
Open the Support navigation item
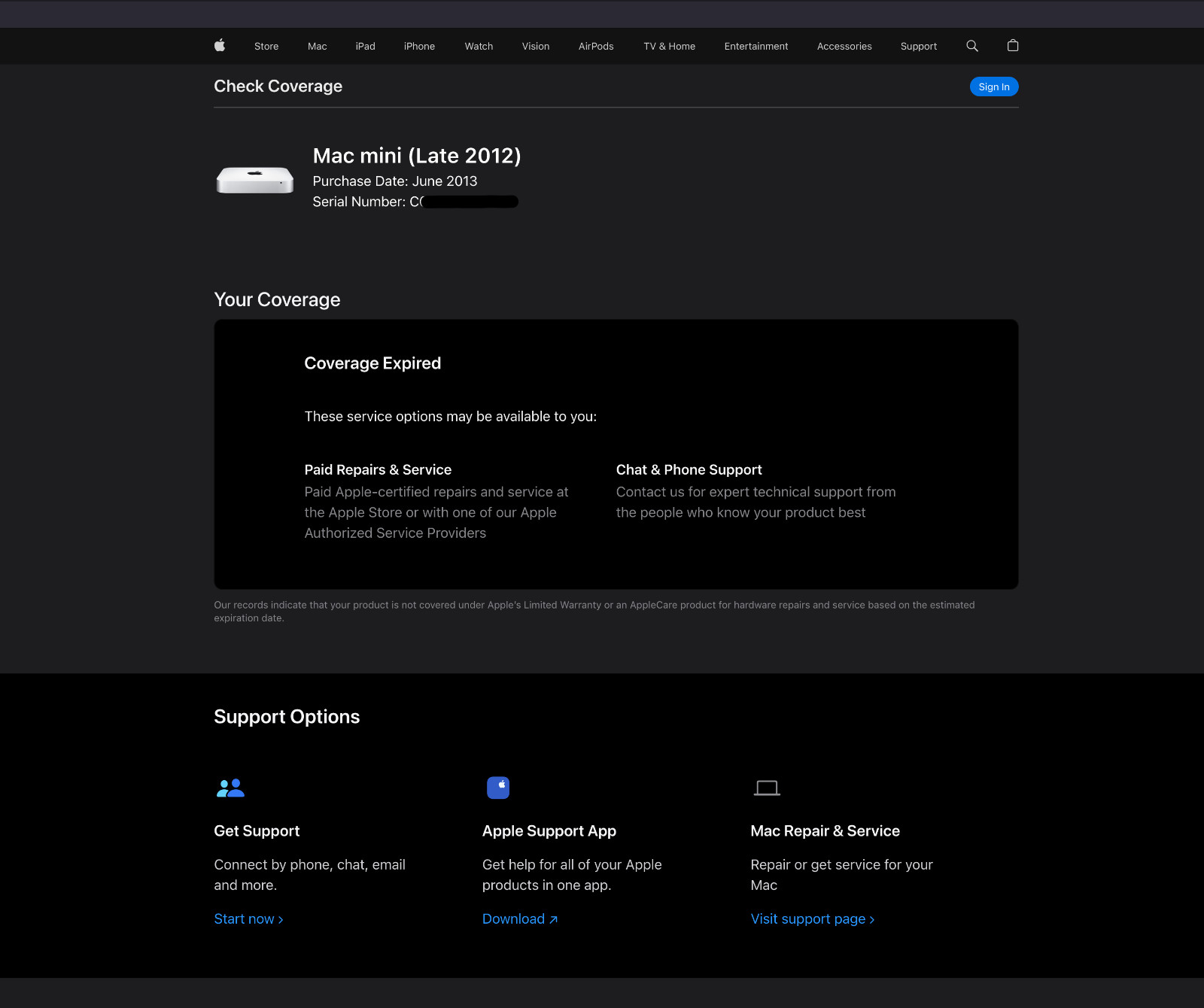pos(918,47)
